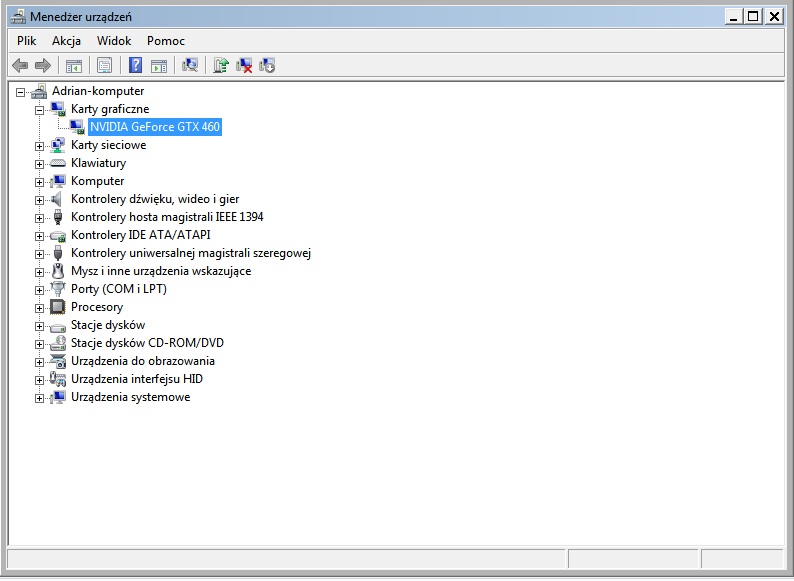
Task: Expand Mysz i inne urządzenia wskazujące
Action: coord(39,272)
